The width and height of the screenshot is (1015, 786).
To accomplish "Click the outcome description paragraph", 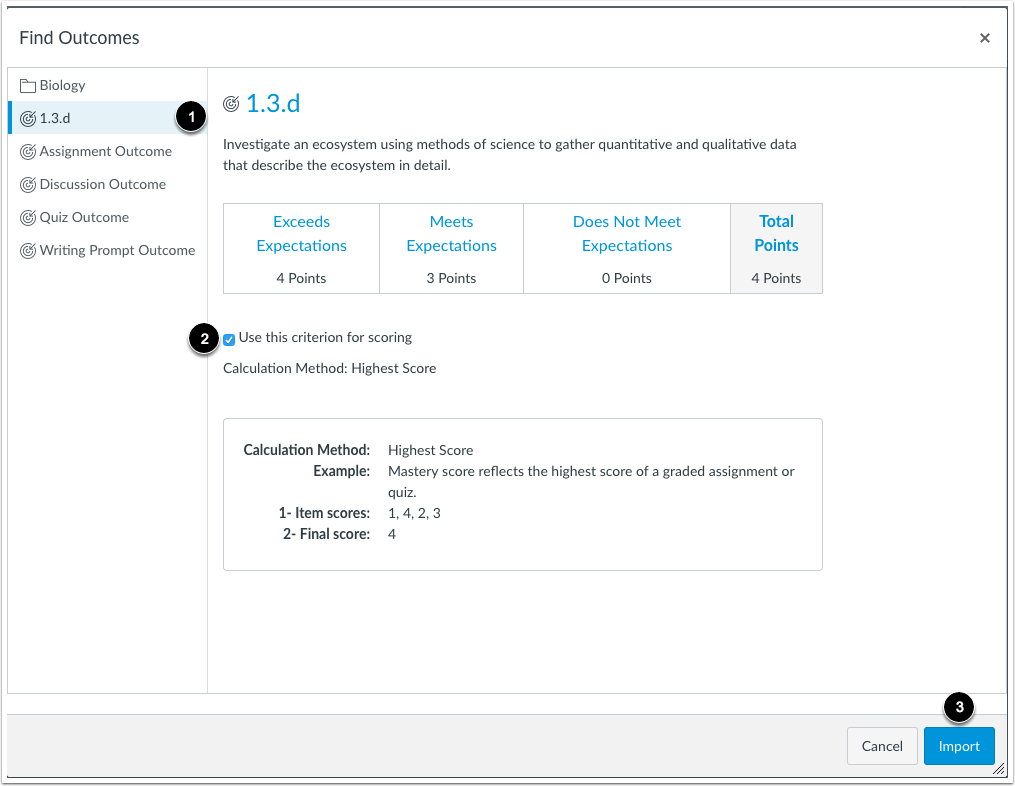I will coord(509,155).
